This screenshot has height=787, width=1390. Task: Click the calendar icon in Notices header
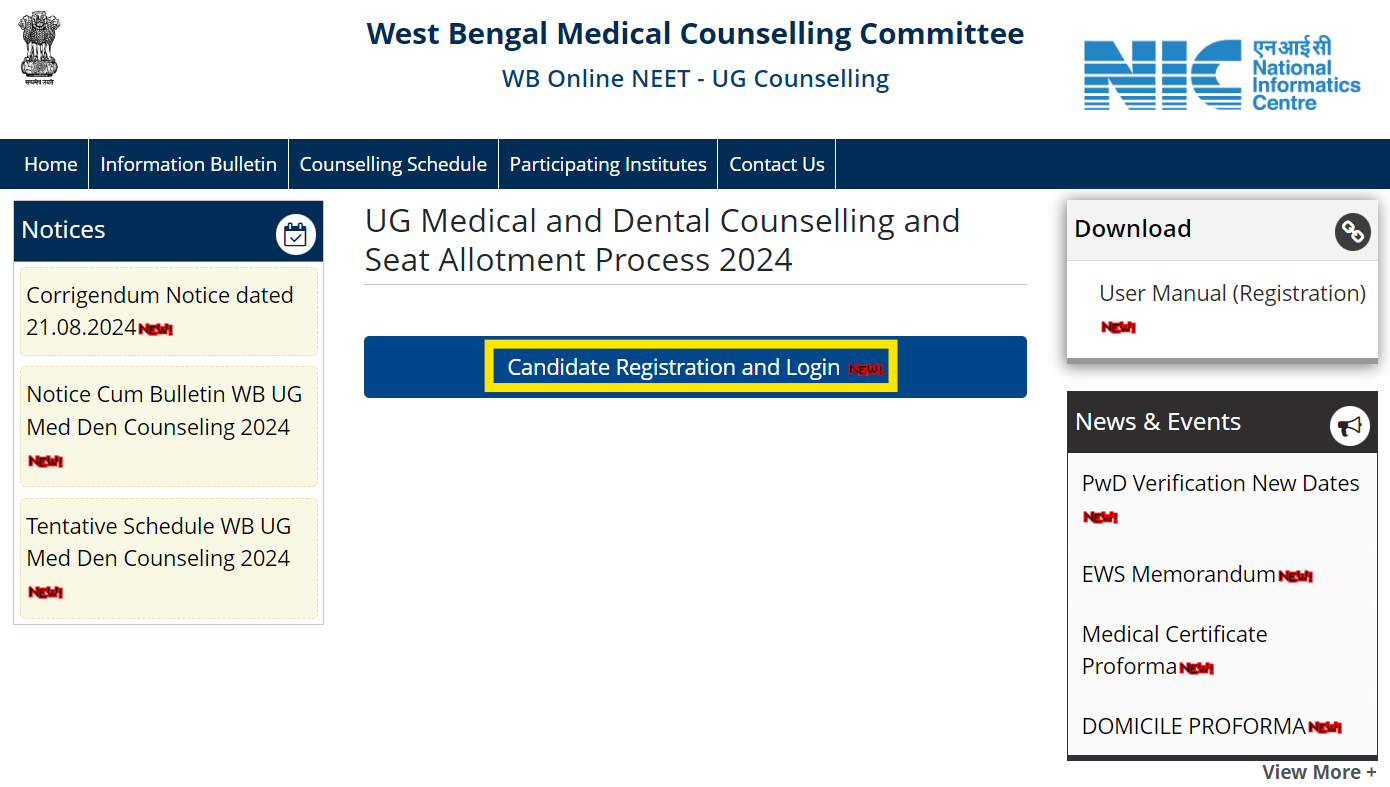(295, 235)
